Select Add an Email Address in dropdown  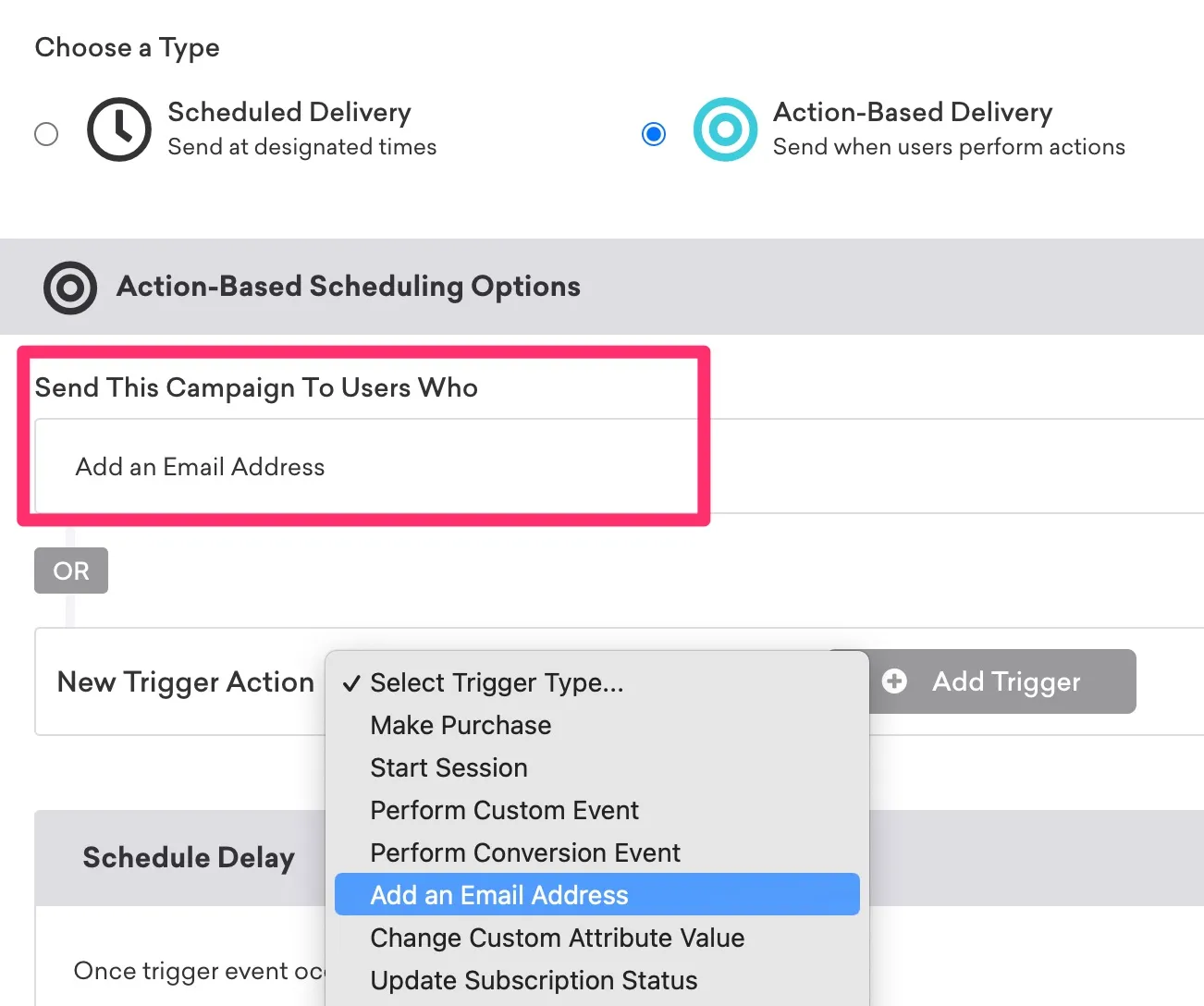[x=597, y=895]
